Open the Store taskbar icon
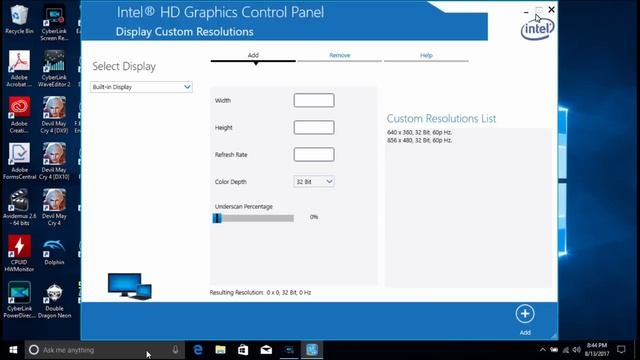640x360 pixels. click(x=243, y=350)
